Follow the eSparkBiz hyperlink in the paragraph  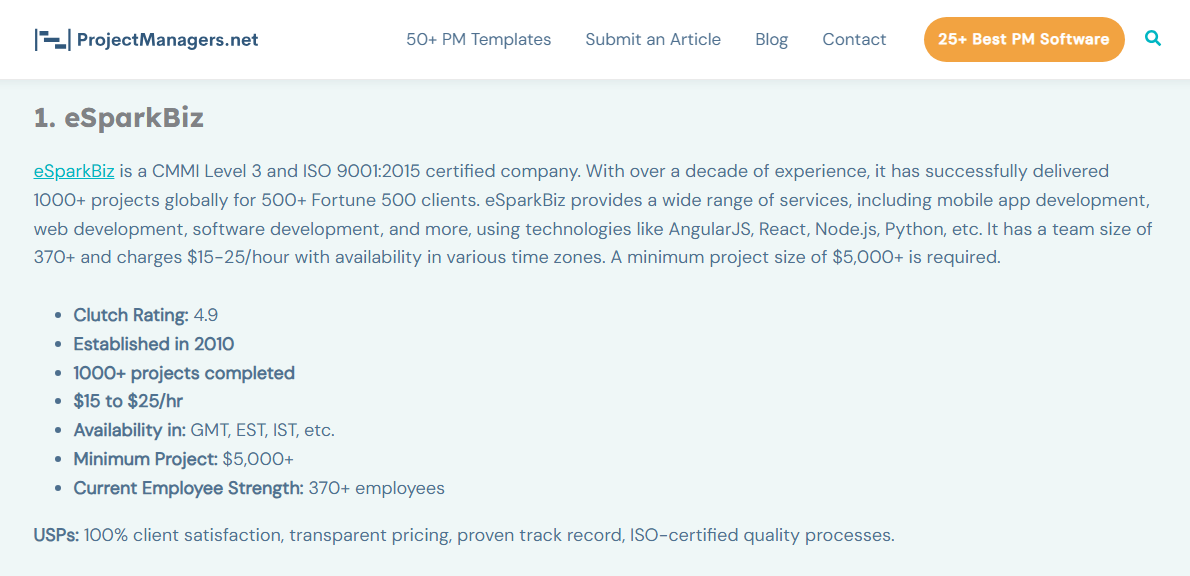pyautogui.click(x=74, y=171)
